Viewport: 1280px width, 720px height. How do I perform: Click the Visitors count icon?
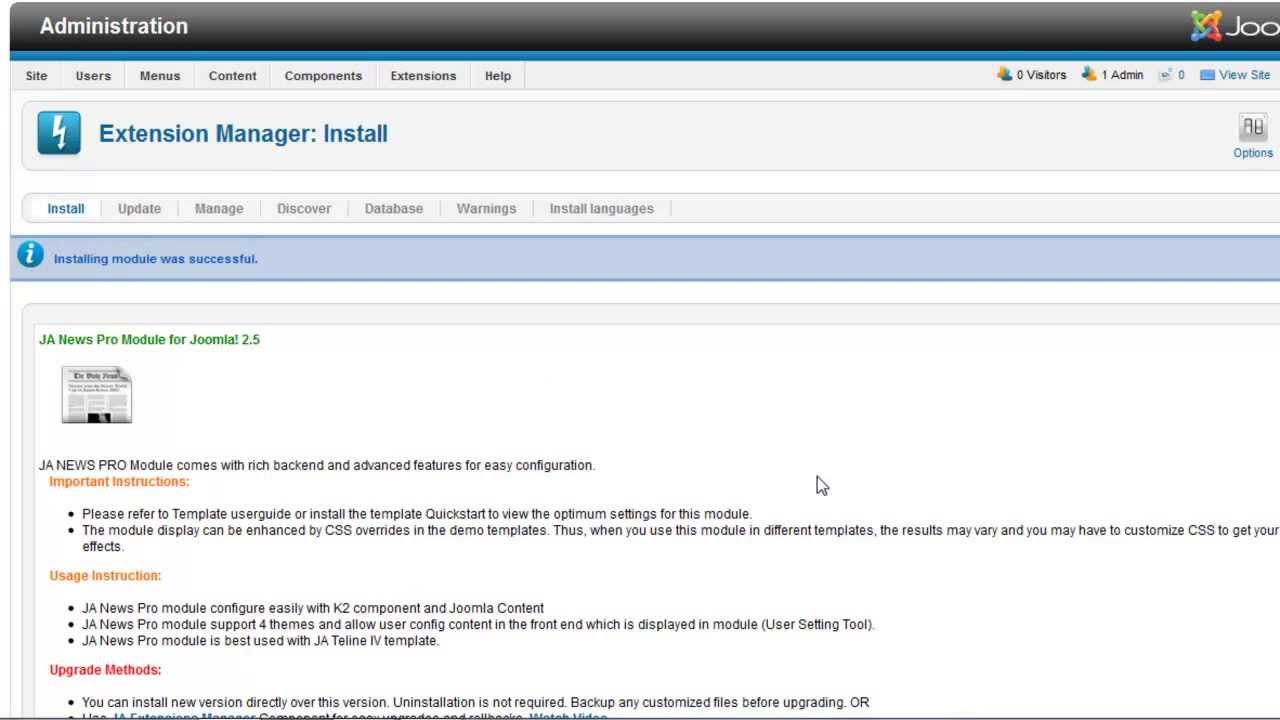pos(1005,74)
